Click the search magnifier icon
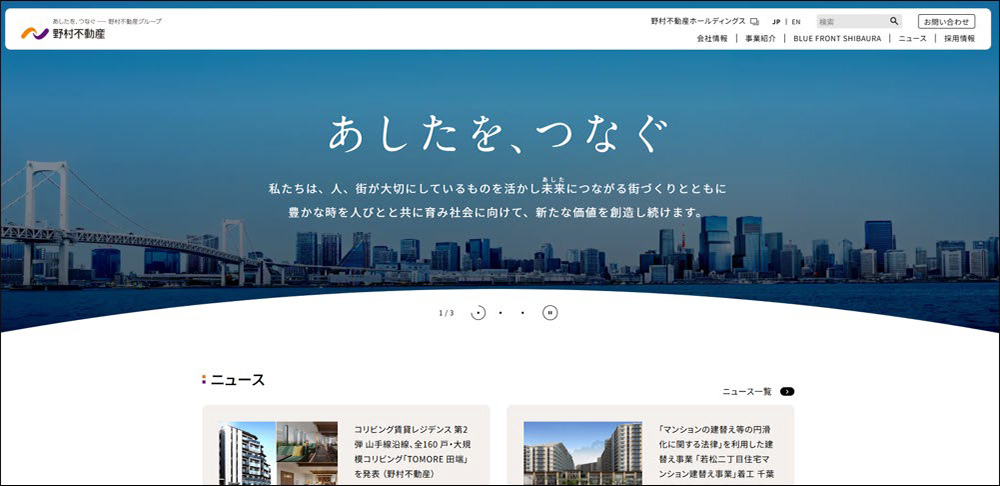This screenshot has height=486, width=1000. point(893,21)
